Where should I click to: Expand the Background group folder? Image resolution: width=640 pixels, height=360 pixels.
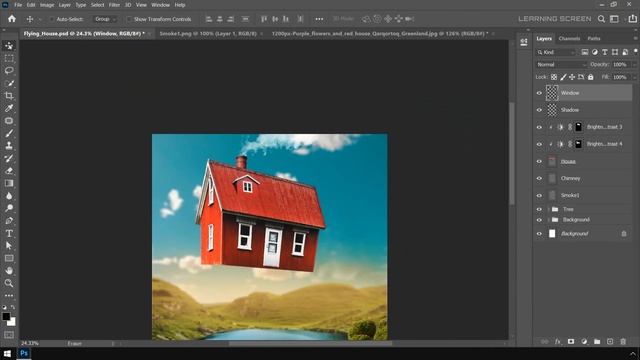tap(548, 220)
